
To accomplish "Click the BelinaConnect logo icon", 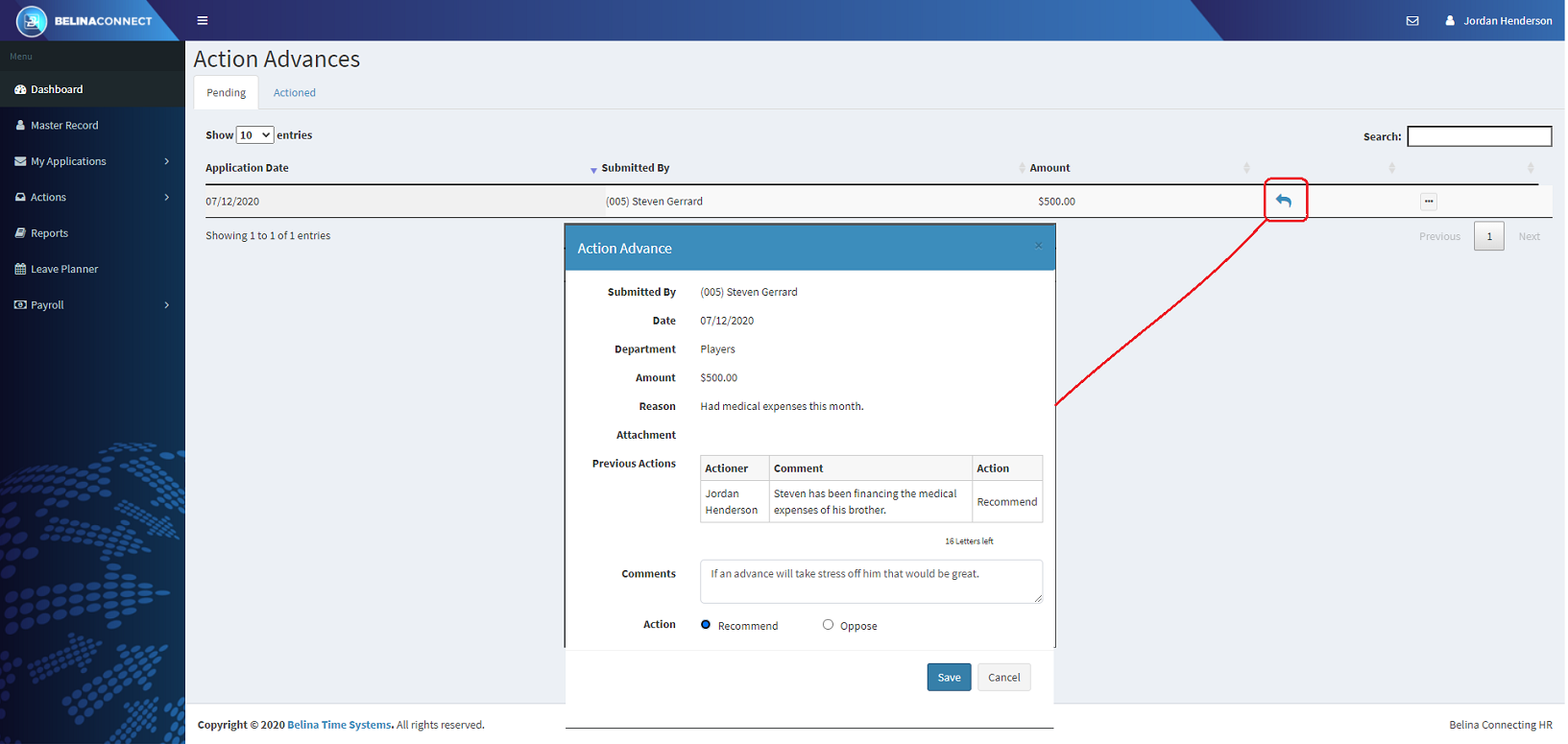I will pos(32,20).
